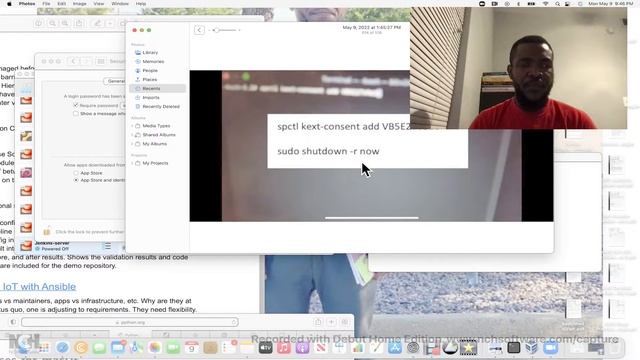Screen dimensions: 640x360
Task: Open the IoT with Ansible link
Action: [39, 287]
